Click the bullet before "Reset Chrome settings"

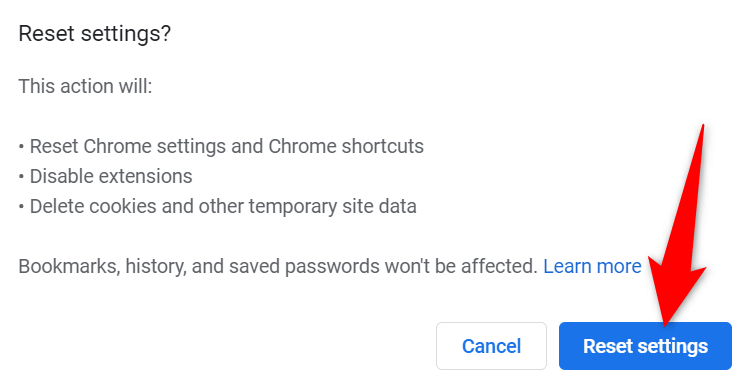[21, 147]
